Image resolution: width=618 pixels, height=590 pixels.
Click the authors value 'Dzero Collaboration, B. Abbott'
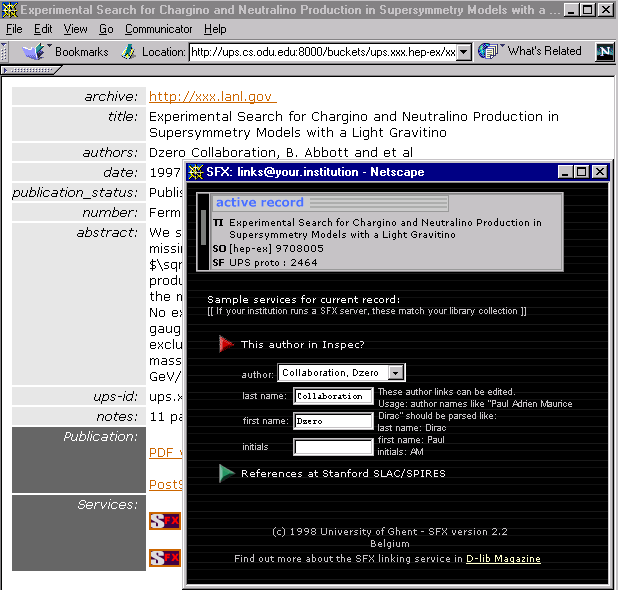pyautogui.click(x=249, y=153)
